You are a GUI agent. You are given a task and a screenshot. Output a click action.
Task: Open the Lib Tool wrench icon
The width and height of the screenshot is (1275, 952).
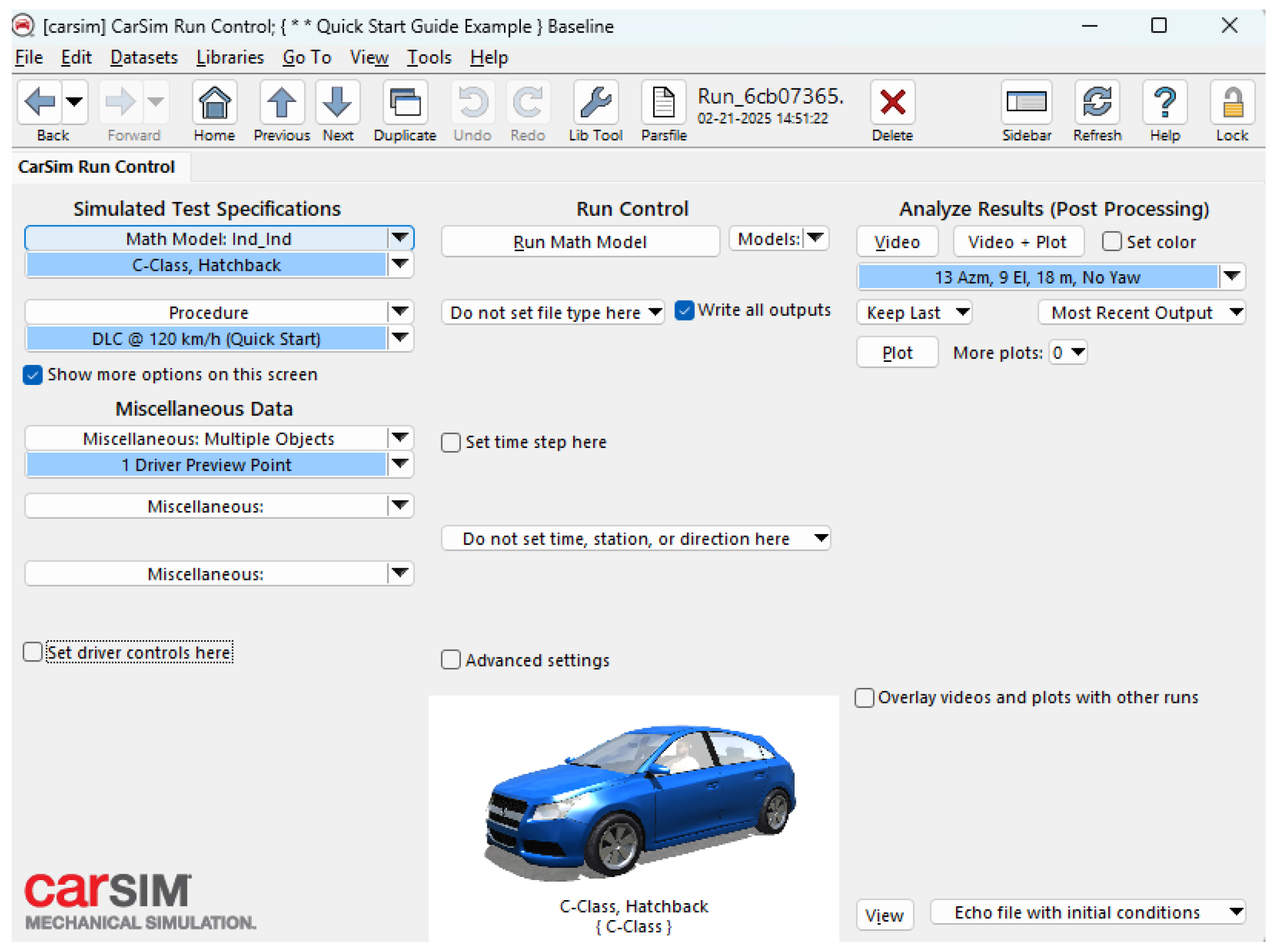coord(595,104)
